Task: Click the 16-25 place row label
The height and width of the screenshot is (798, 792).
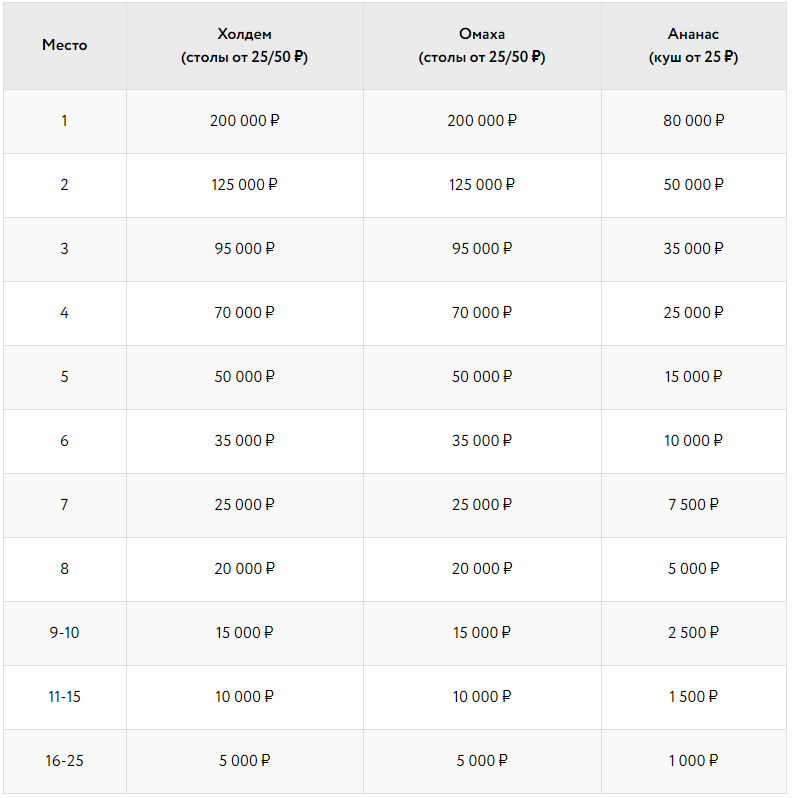Action: point(64,761)
